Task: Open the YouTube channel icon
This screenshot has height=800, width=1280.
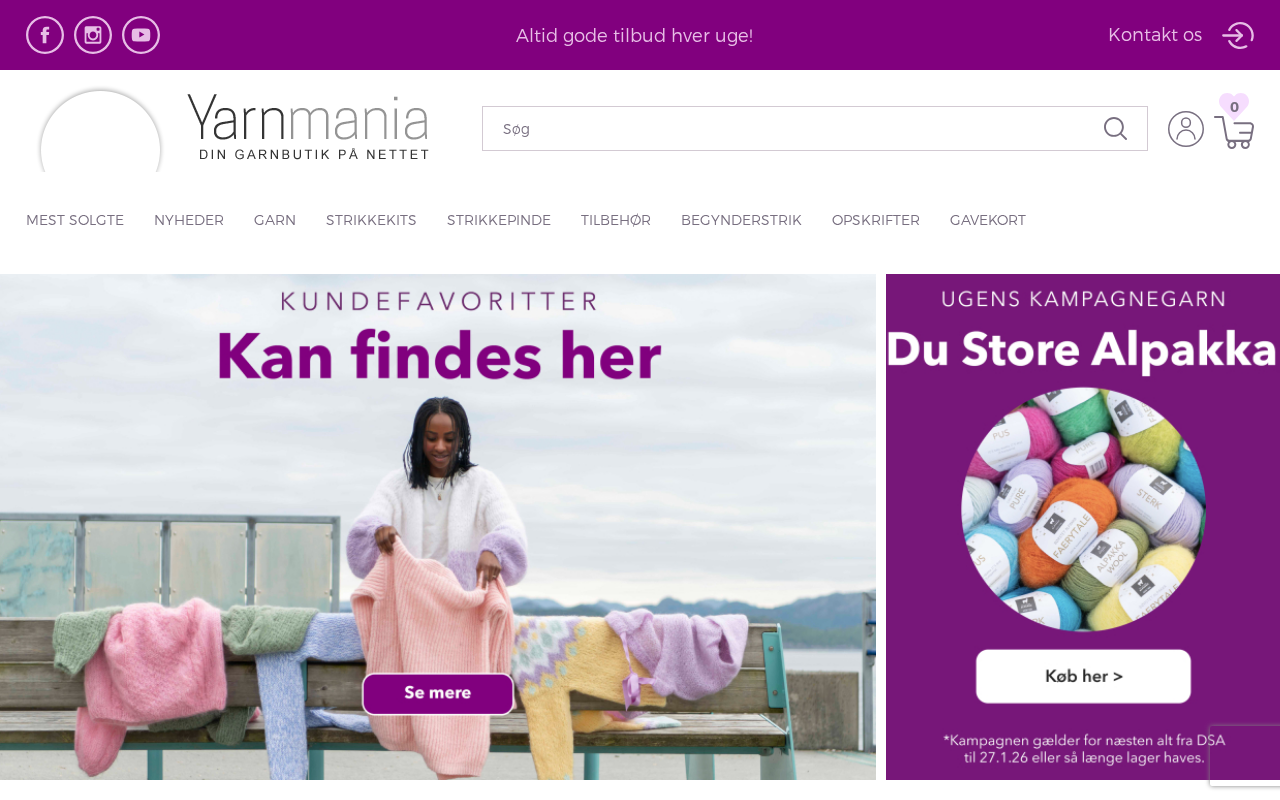Action: click(x=141, y=35)
